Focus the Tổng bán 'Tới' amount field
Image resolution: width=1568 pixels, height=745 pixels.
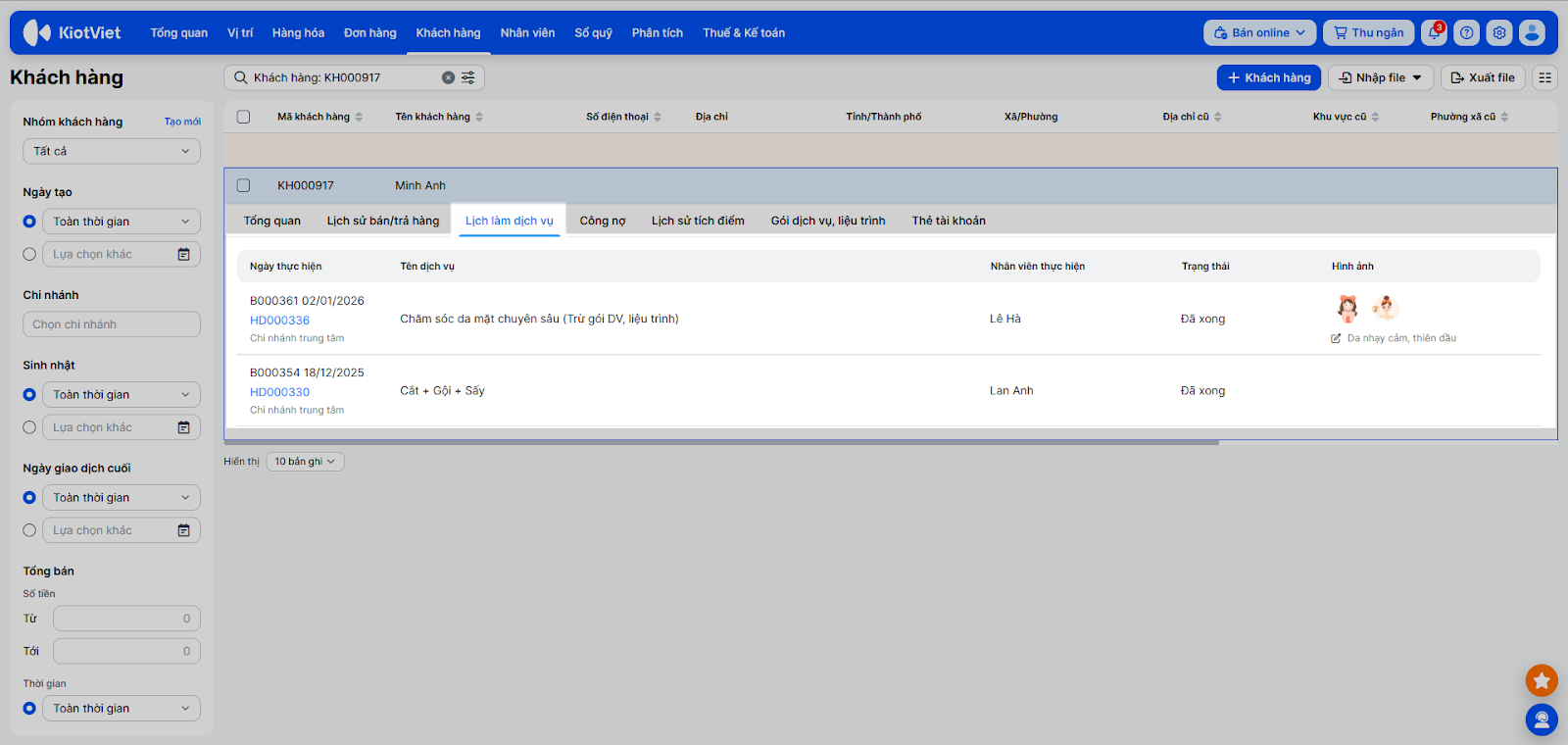126,651
